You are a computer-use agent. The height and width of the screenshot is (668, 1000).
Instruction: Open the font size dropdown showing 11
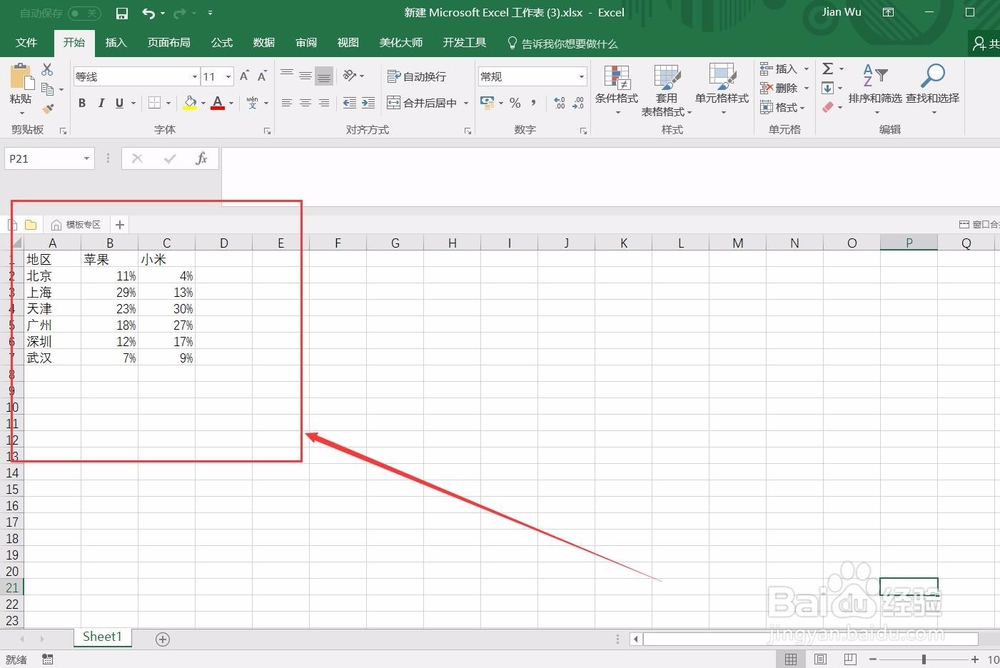(x=228, y=77)
